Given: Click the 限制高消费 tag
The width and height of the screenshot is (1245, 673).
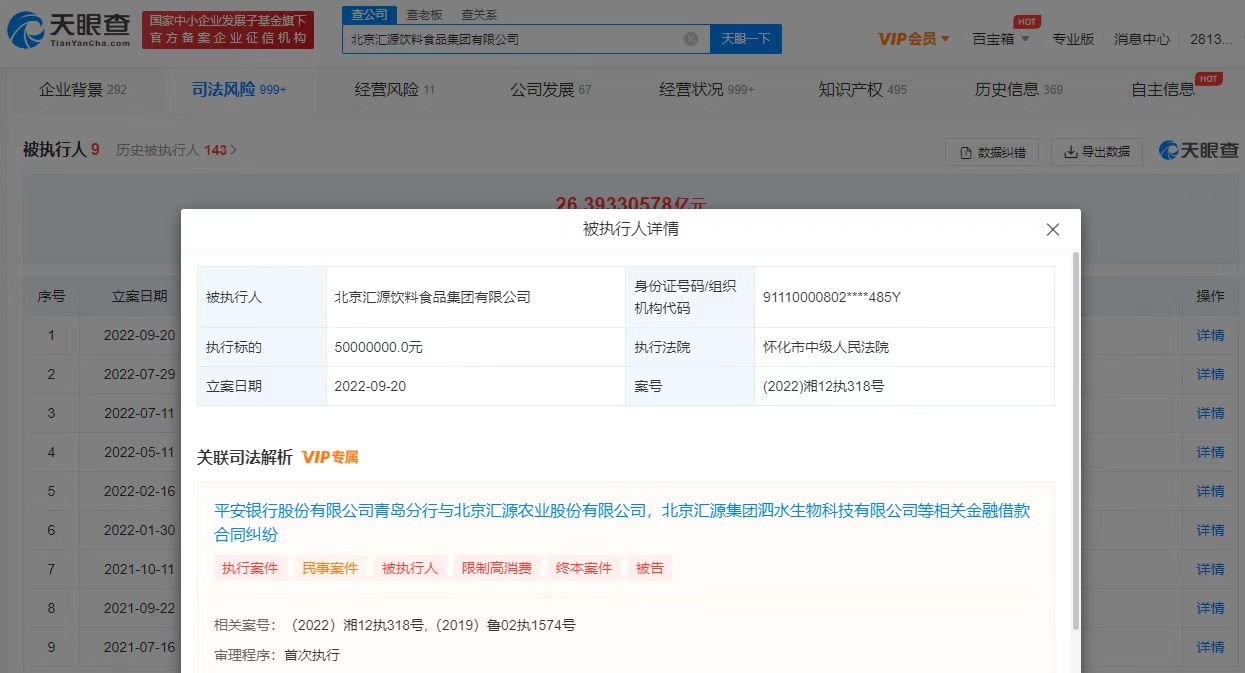Looking at the screenshot, I should (497, 568).
